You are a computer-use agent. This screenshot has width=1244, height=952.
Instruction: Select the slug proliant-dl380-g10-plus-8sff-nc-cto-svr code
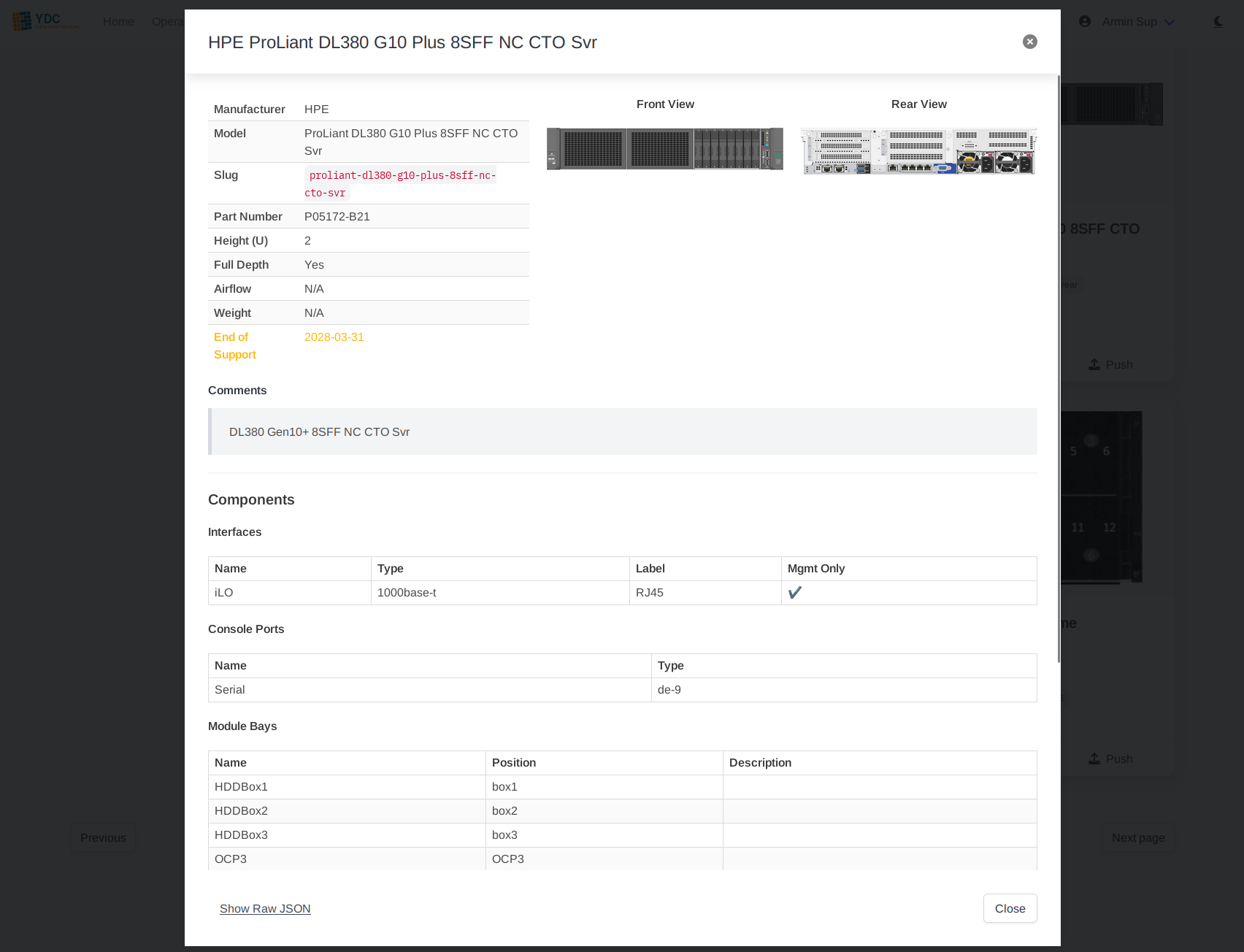click(x=400, y=184)
